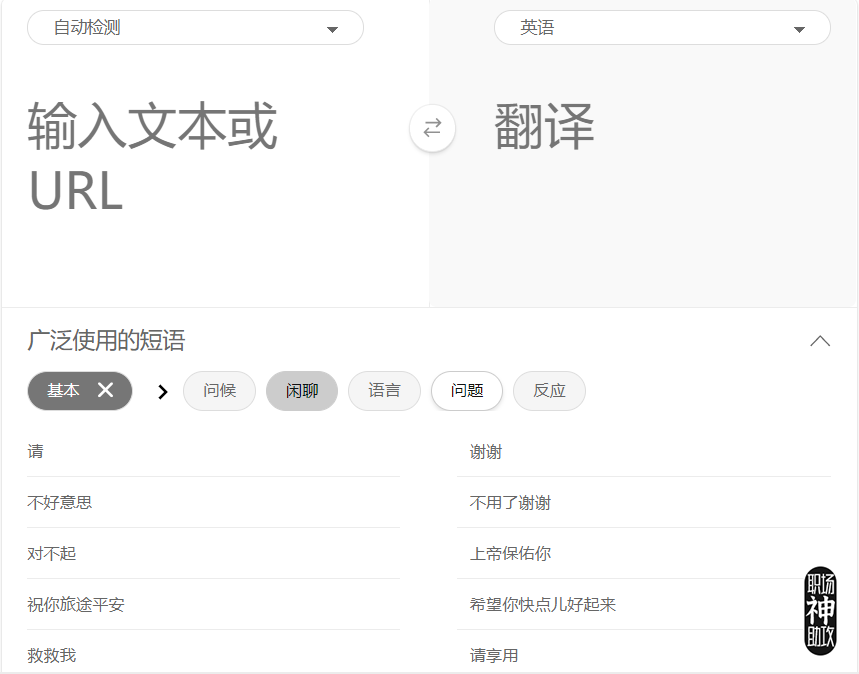Click the breadcrumb arrow after 基本 chip
Image resolution: width=859 pixels, height=674 pixels.
point(161,391)
